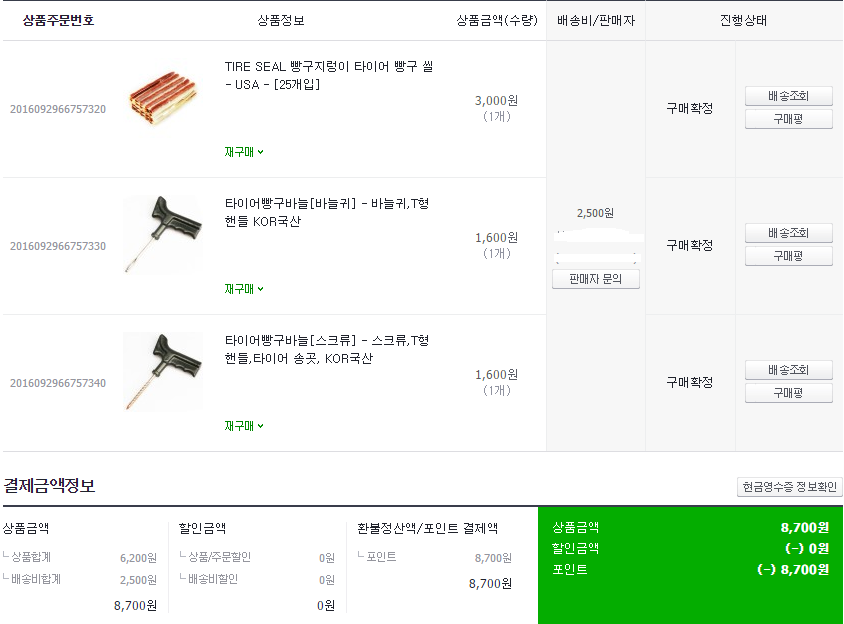The height and width of the screenshot is (624, 844).
Task: Track delivery for the 바늘귀 tire tool
Action: click(x=788, y=233)
